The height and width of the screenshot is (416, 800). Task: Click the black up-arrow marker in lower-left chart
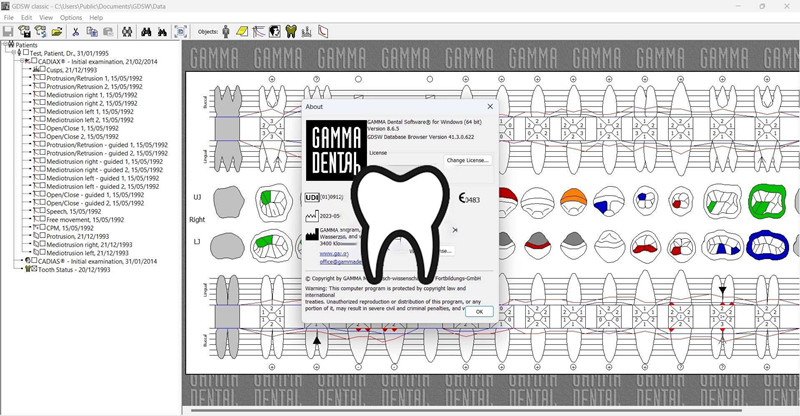(x=317, y=339)
